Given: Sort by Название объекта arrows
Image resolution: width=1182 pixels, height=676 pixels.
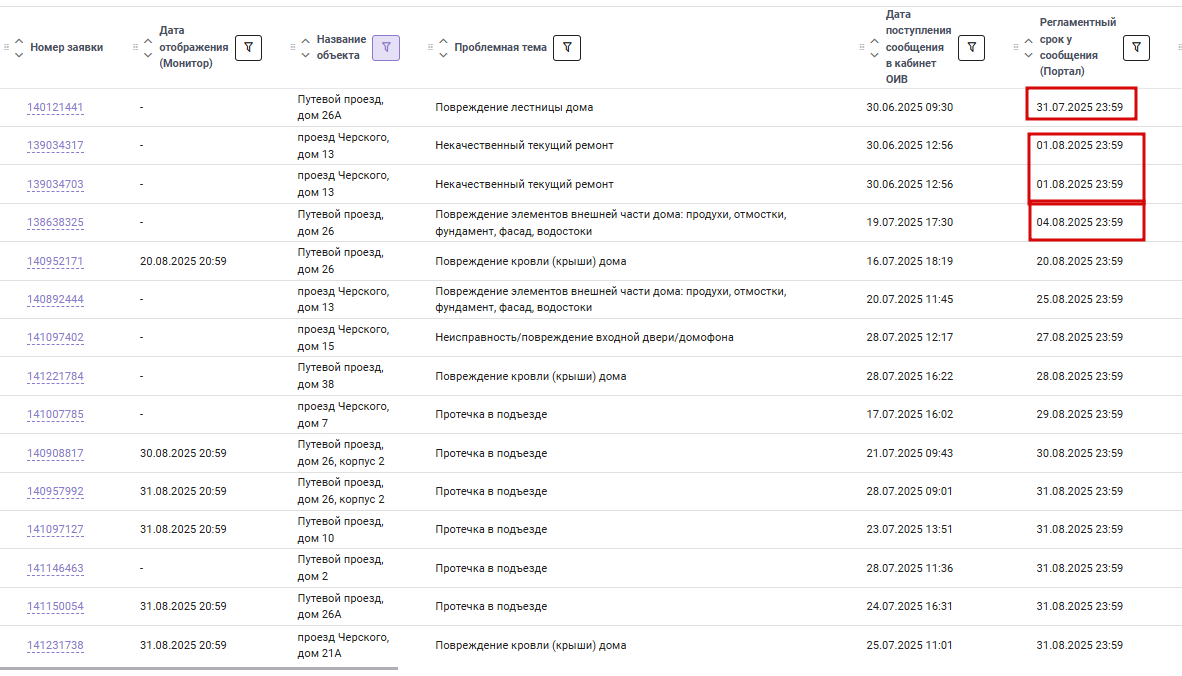Looking at the screenshot, I should pyautogui.click(x=305, y=47).
